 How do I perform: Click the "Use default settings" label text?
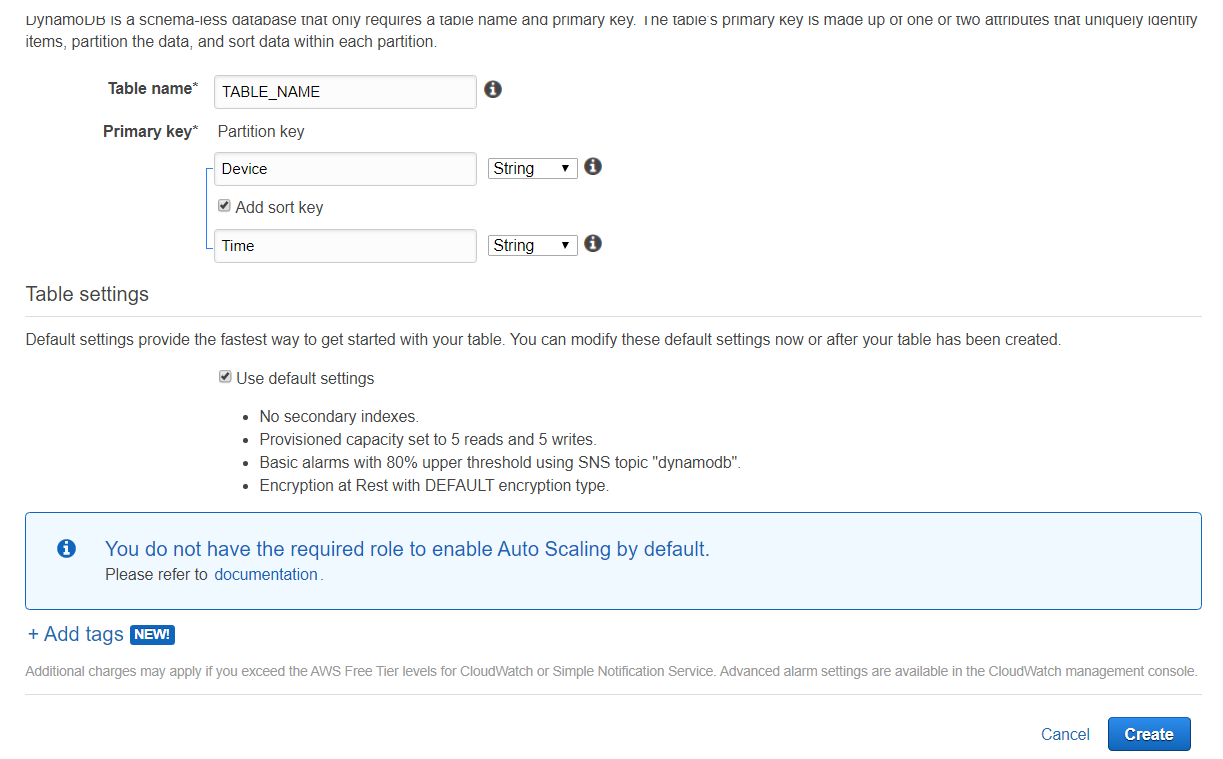(x=305, y=378)
